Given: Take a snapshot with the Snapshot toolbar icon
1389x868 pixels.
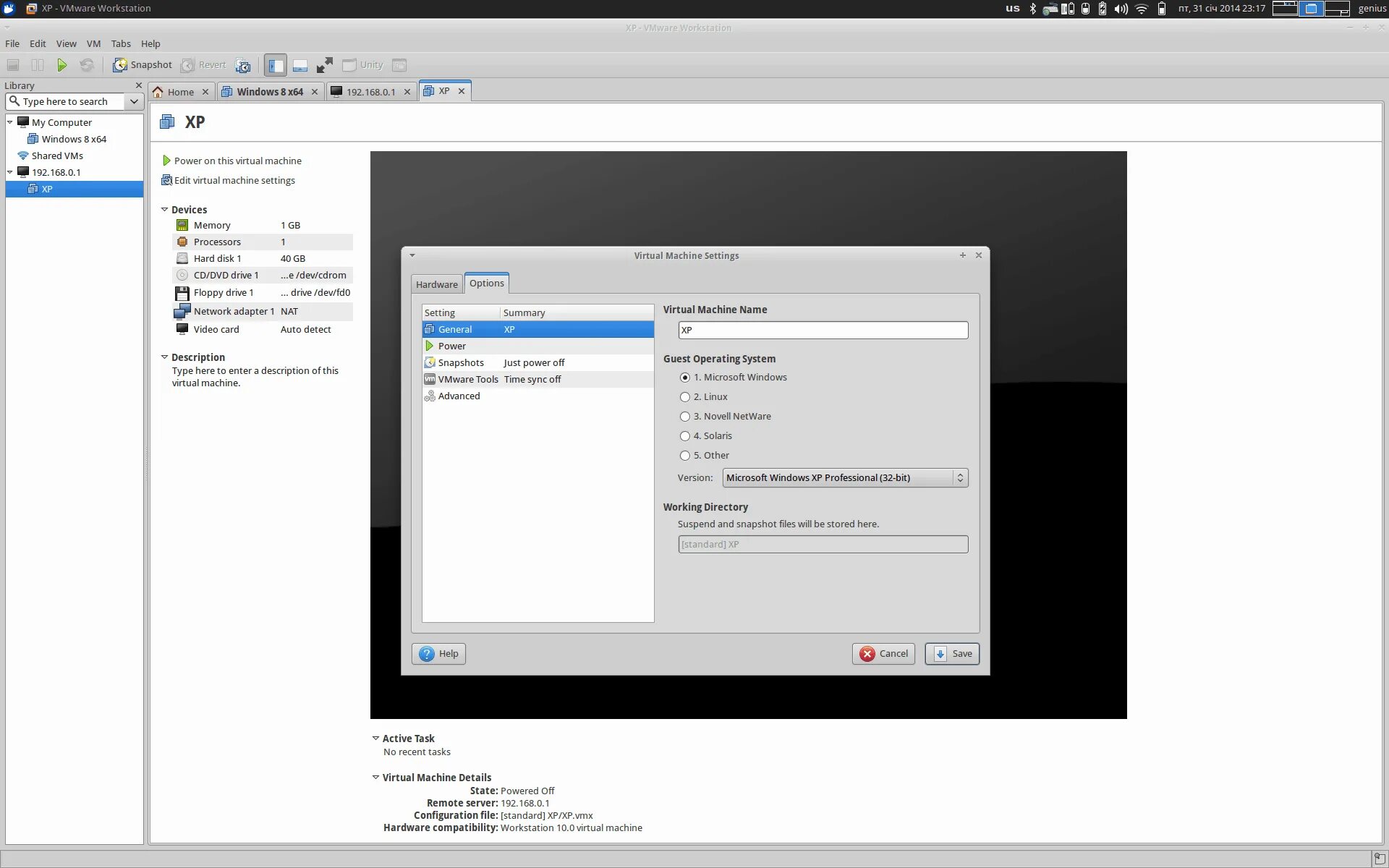Looking at the screenshot, I should click(x=143, y=65).
